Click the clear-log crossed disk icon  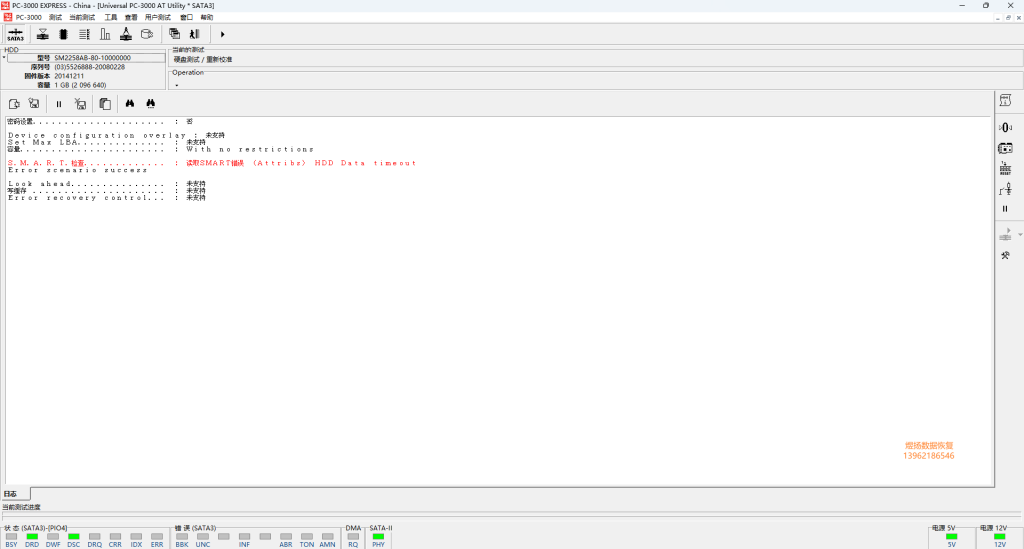coord(80,104)
